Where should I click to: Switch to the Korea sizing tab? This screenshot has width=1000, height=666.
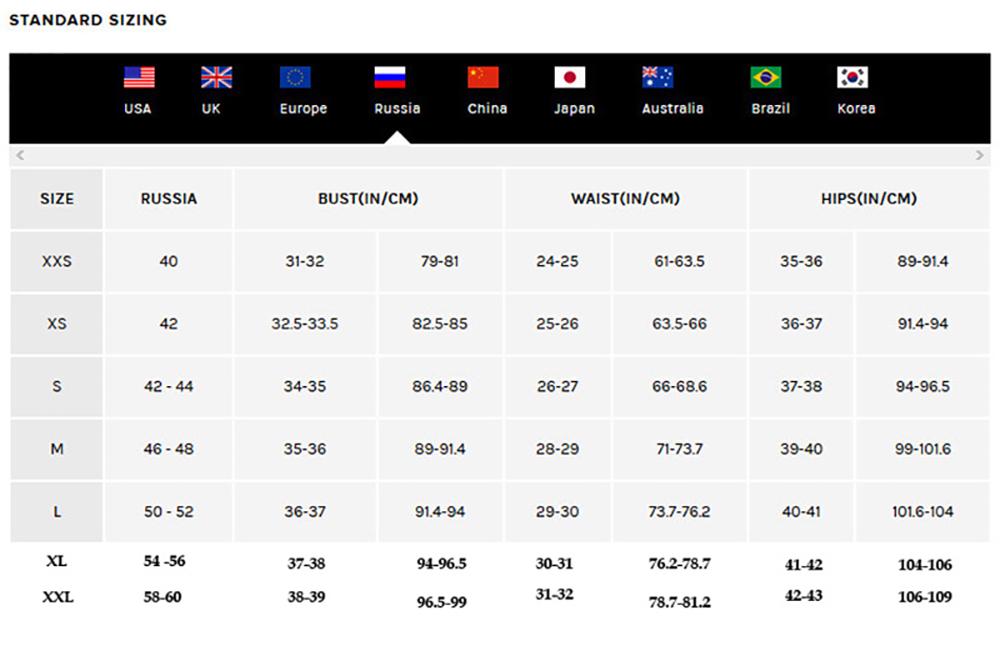856,108
